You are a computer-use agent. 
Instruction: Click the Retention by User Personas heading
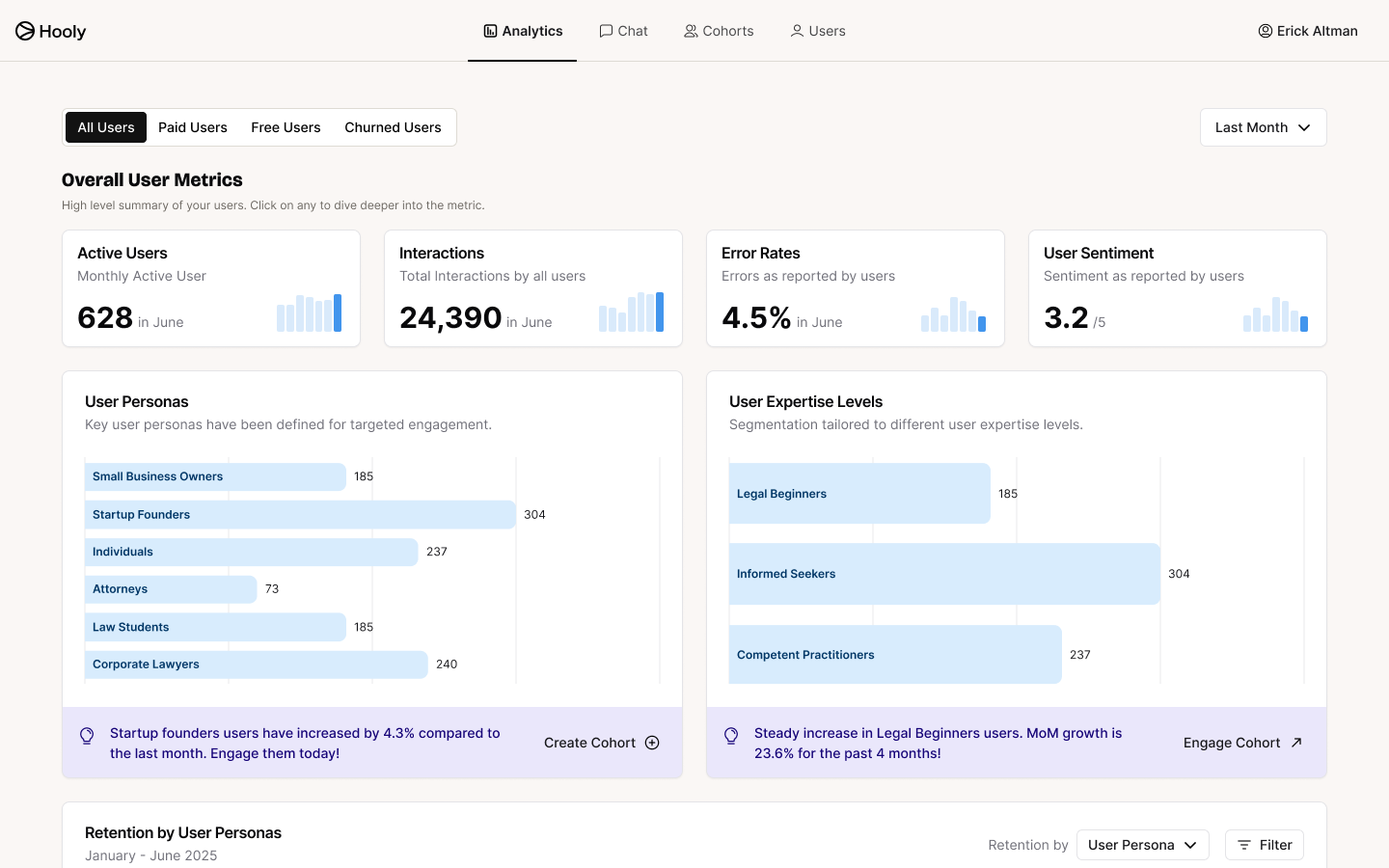click(x=183, y=832)
